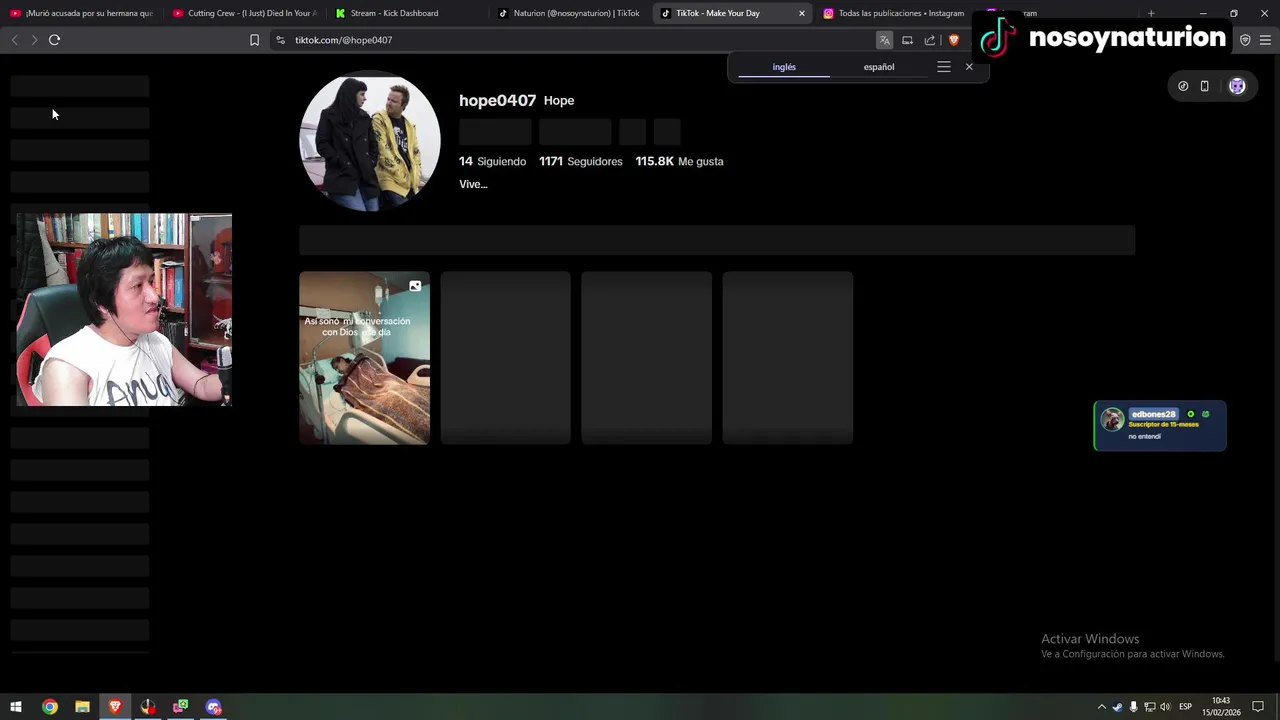Open Windows Start menu
The image size is (1280, 720).
point(16,707)
